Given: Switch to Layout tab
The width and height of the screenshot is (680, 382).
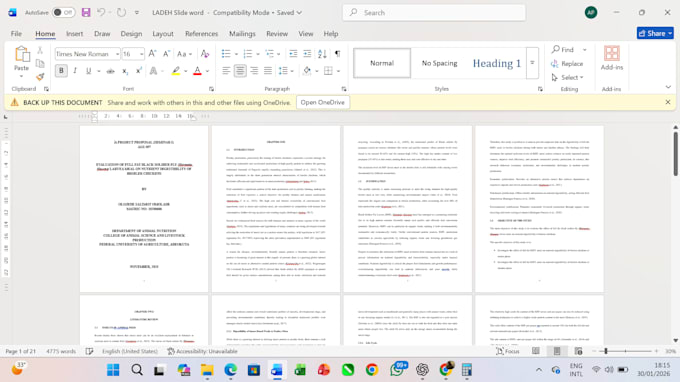Looking at the screenshot, I should pyautogui.click(x=163, y=34).
